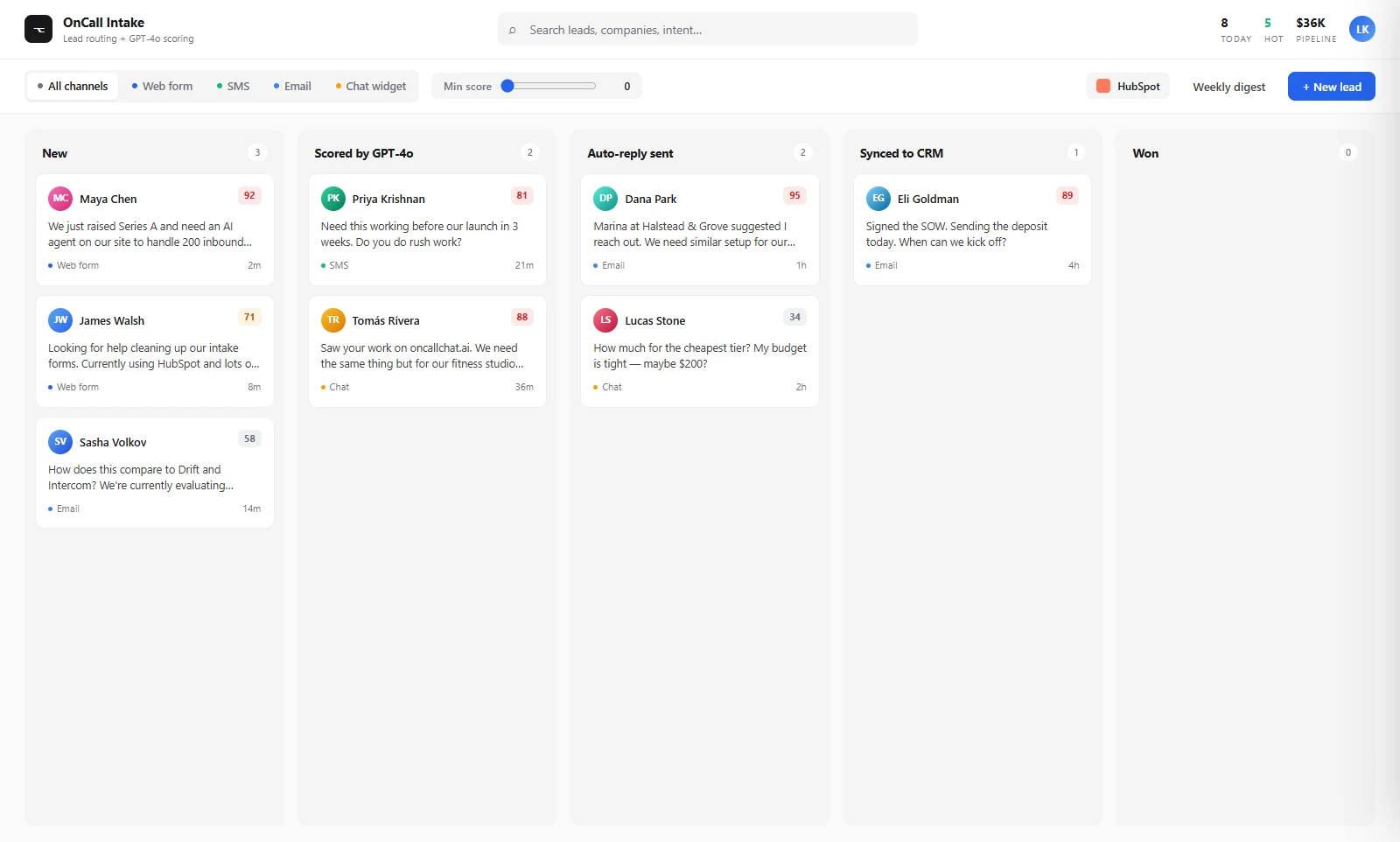Filter leads by Email channel
This screenshot has height=842, width=1400.
click(292, 86)
